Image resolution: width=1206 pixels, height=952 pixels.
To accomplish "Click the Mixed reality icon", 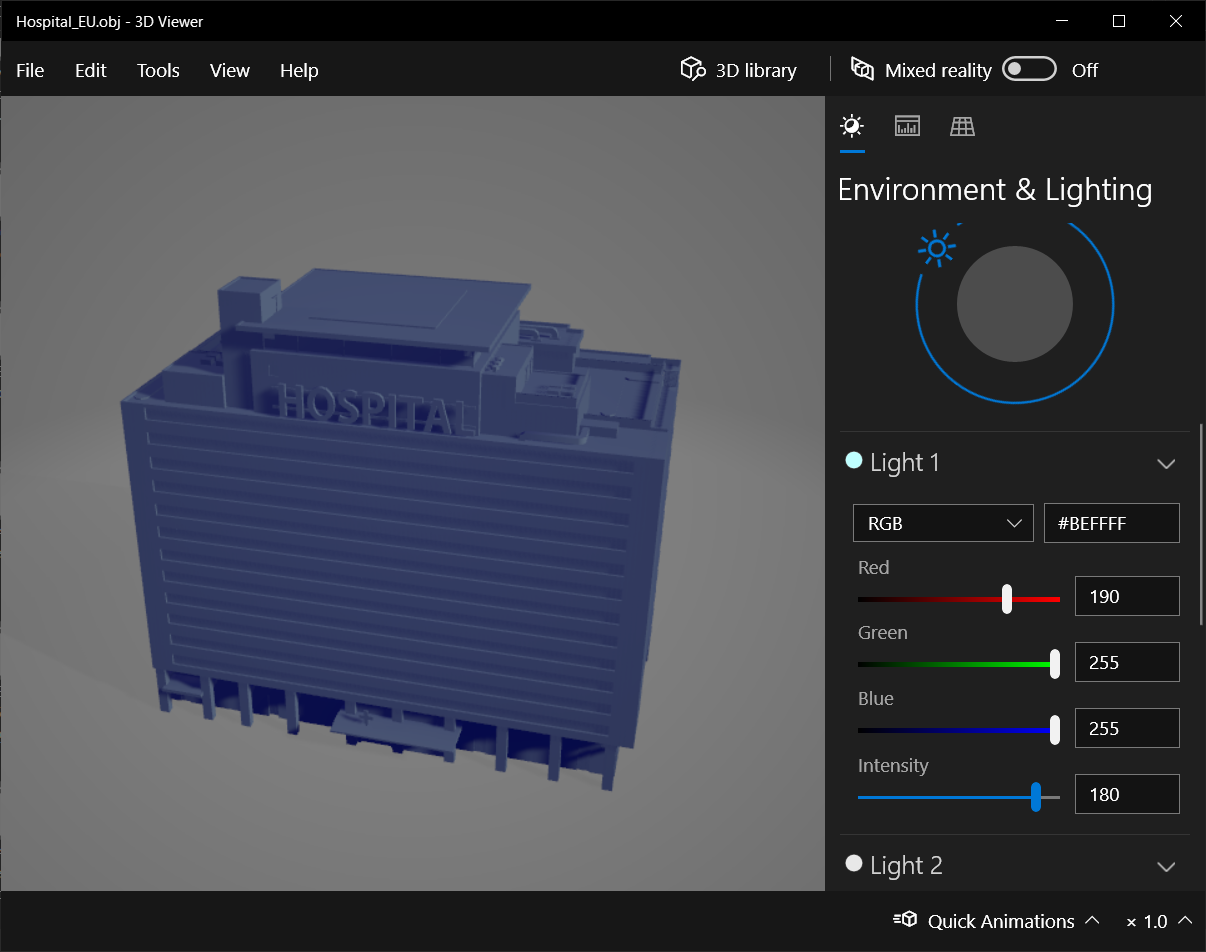I will pos(862,69).
